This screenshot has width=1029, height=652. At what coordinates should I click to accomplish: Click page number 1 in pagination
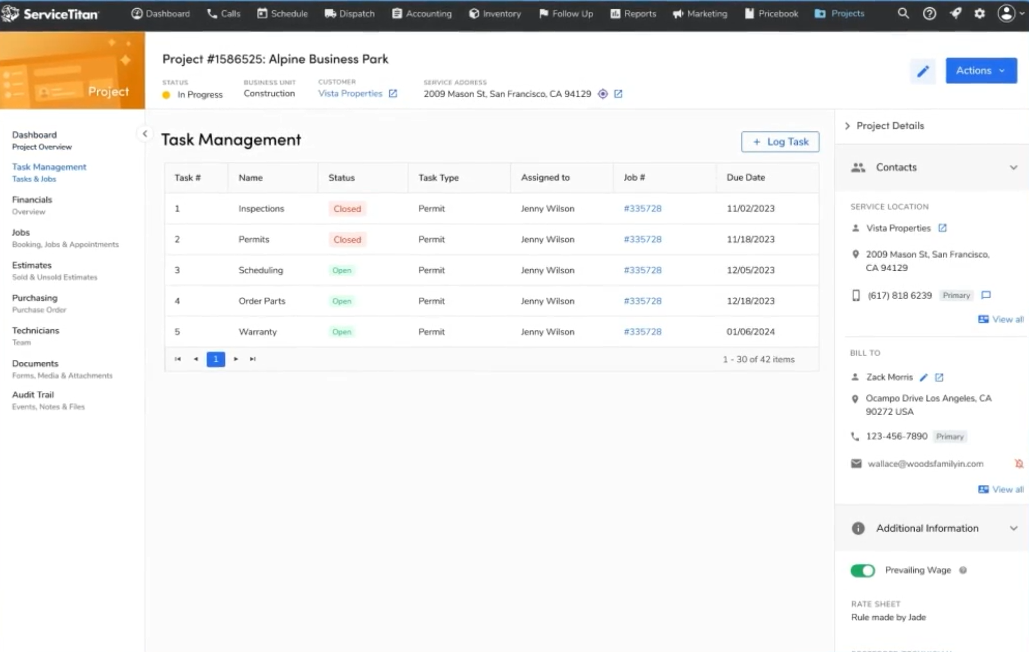click(215, 359)
